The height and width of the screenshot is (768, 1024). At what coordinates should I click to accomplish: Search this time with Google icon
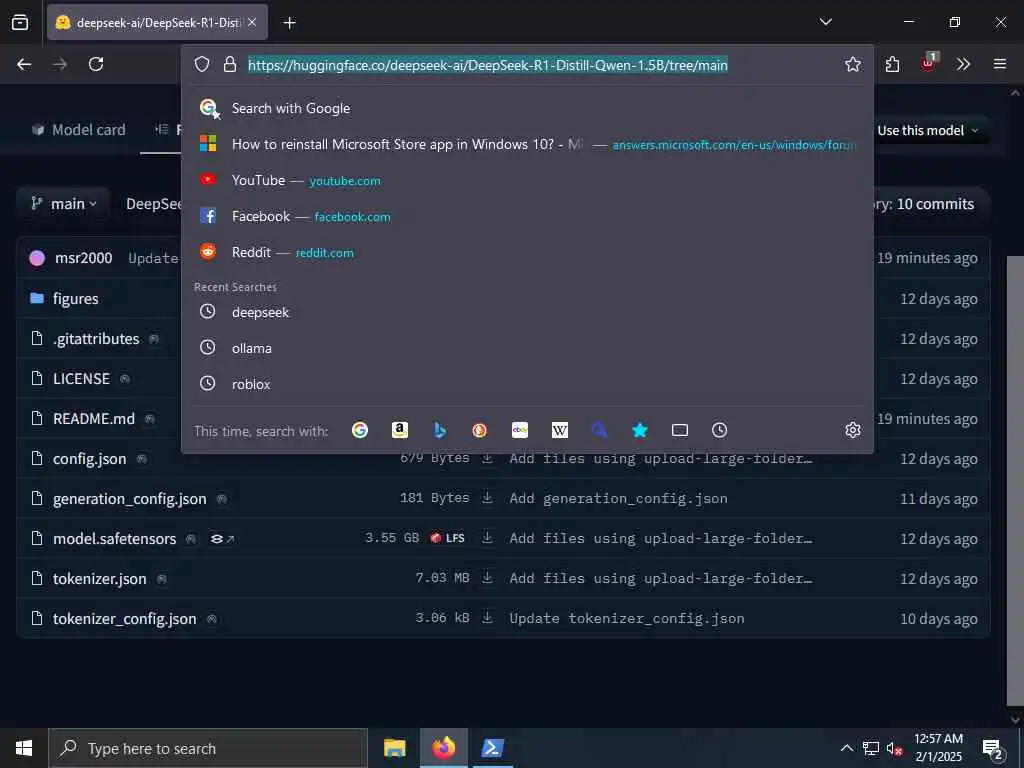coord(360,430)
